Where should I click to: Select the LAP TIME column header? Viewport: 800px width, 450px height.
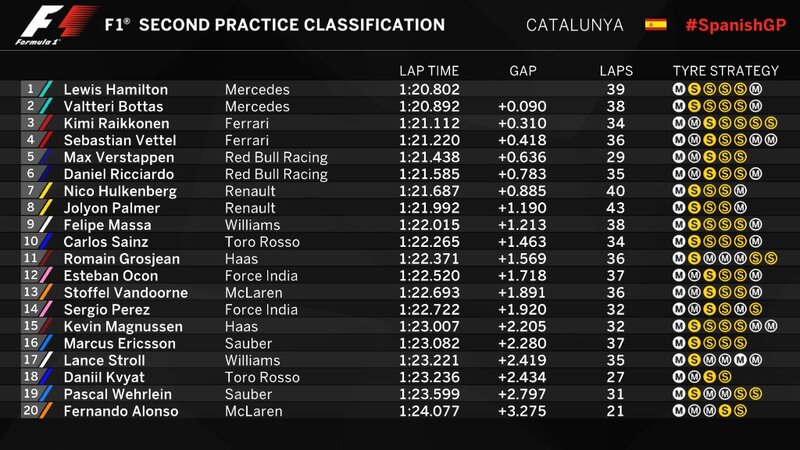point(429,71)
